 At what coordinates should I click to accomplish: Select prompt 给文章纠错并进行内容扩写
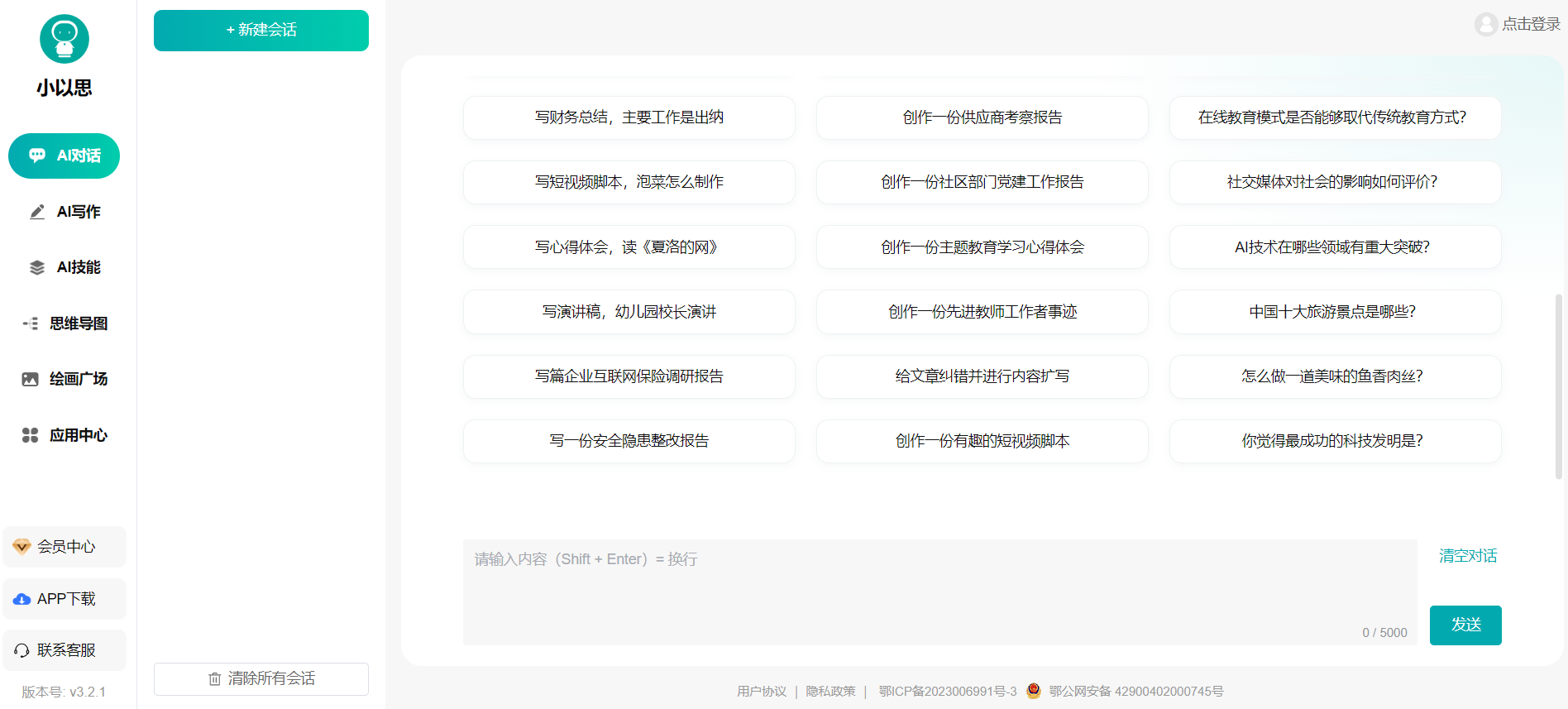[x=982, y=376]
